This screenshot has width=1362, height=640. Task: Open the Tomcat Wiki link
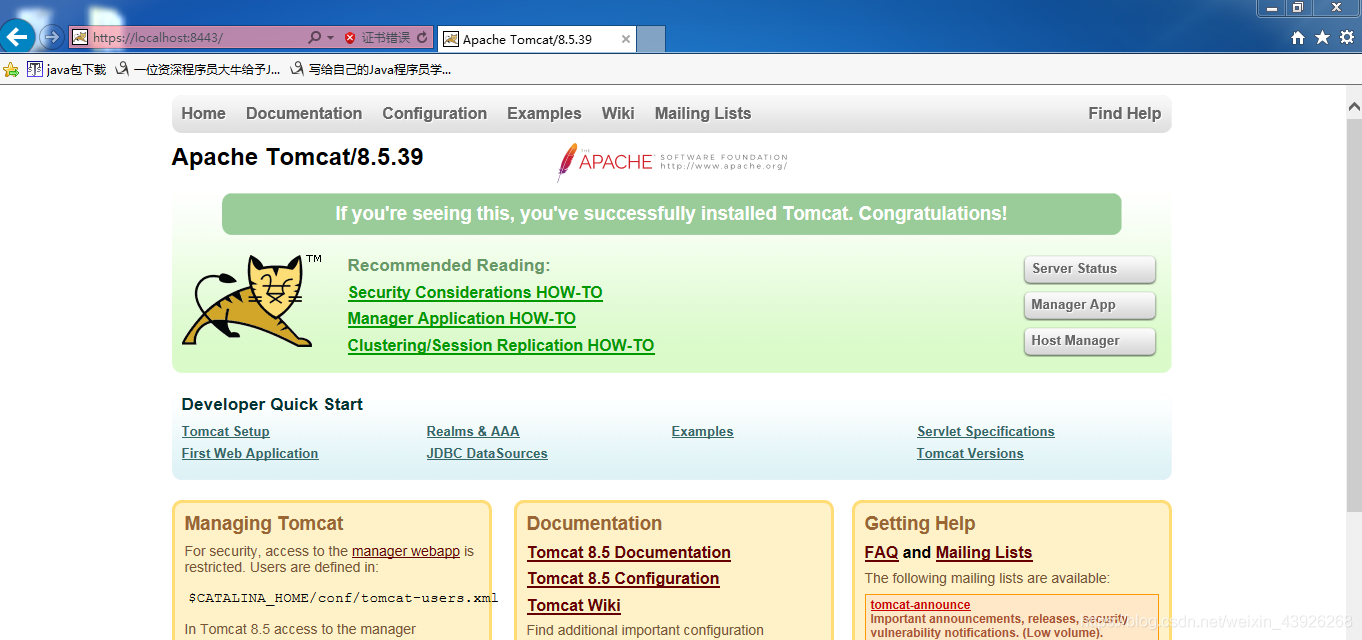coord(574,605)
